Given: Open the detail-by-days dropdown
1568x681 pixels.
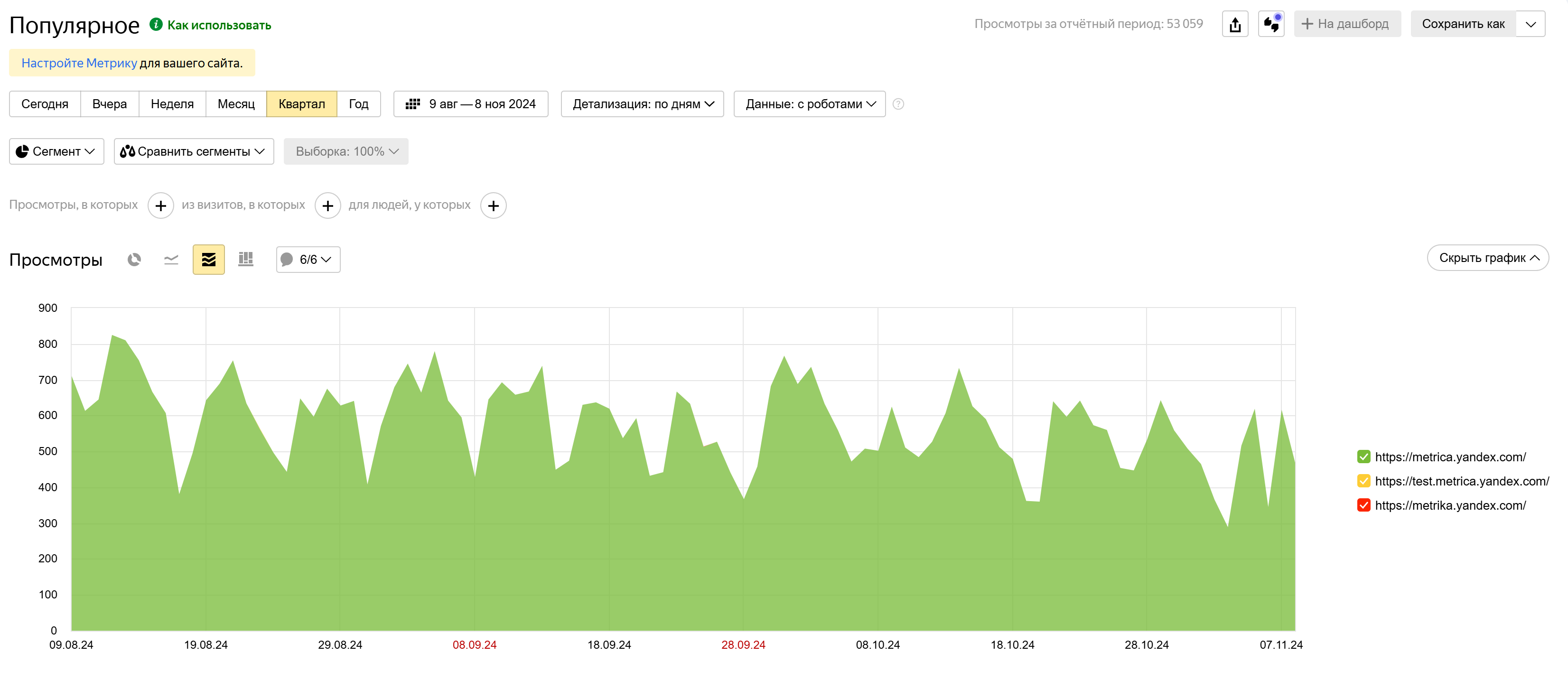Looking at the screenshot, I should 642,104.
